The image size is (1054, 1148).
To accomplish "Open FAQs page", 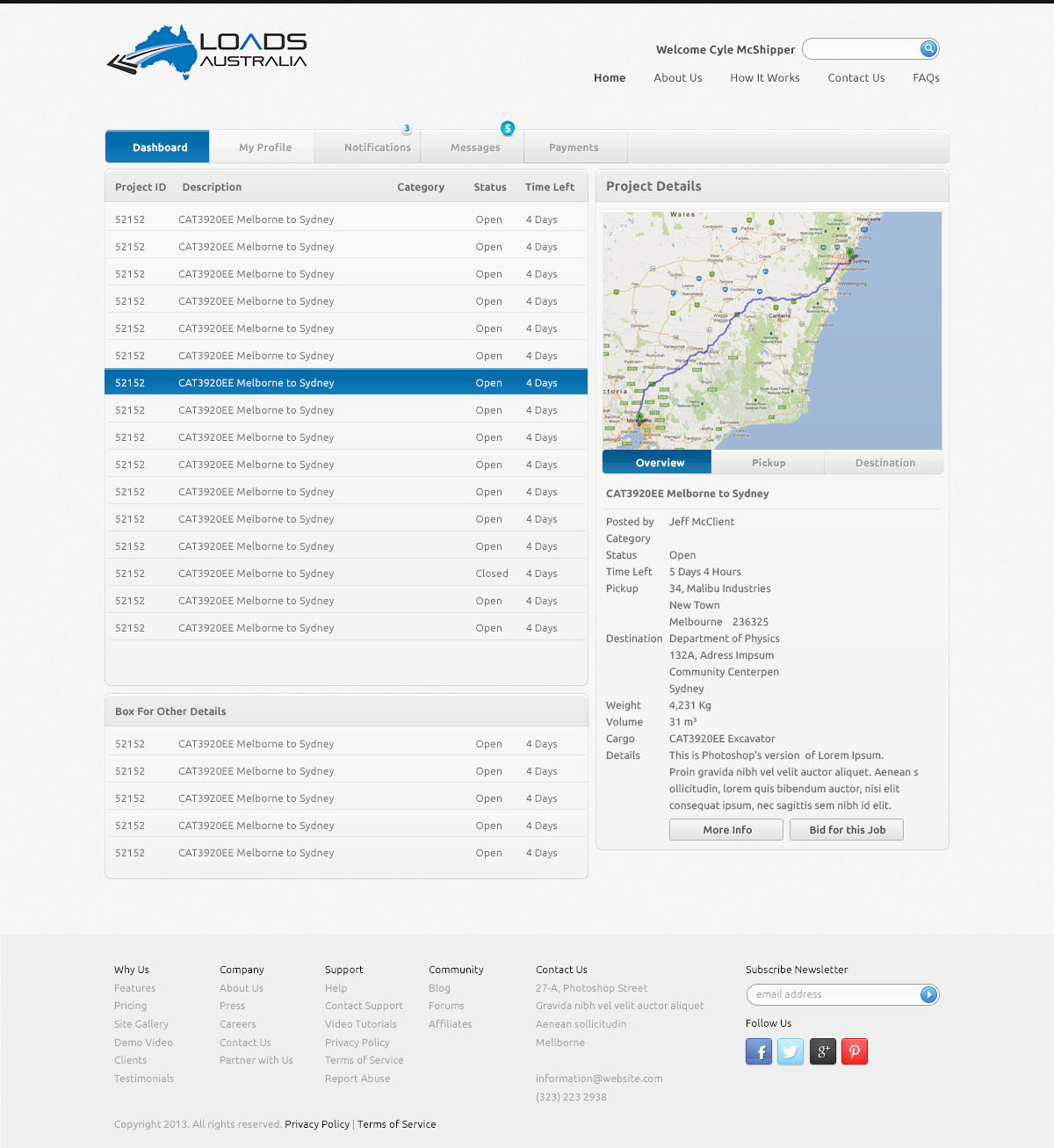I will (x=926, y=77).
